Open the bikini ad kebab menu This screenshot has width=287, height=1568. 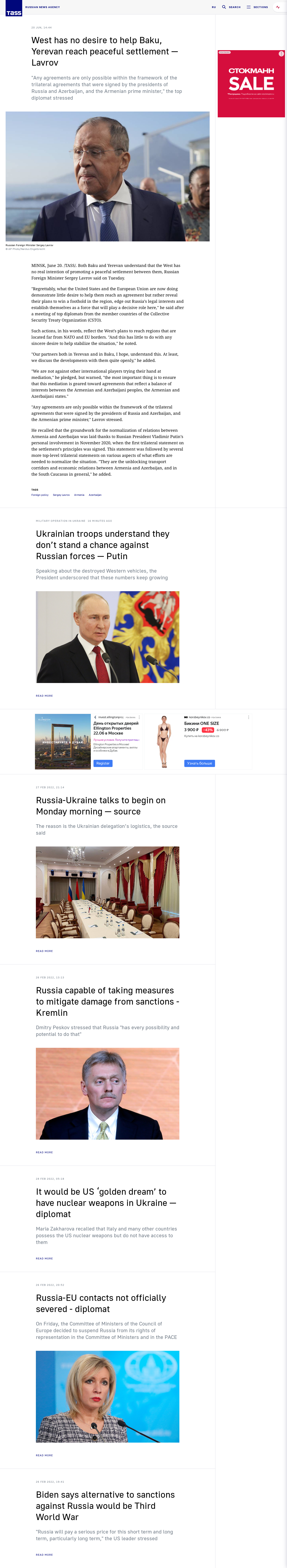tap(249, 717)
